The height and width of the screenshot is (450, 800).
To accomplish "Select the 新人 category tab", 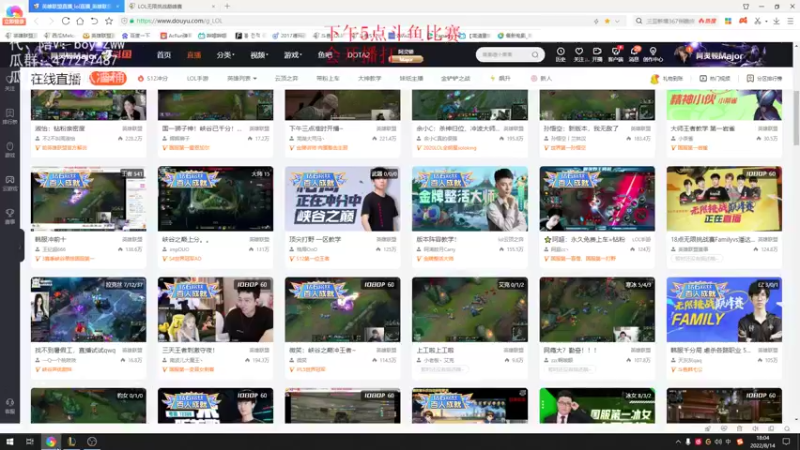I will [x=541, y=79].
